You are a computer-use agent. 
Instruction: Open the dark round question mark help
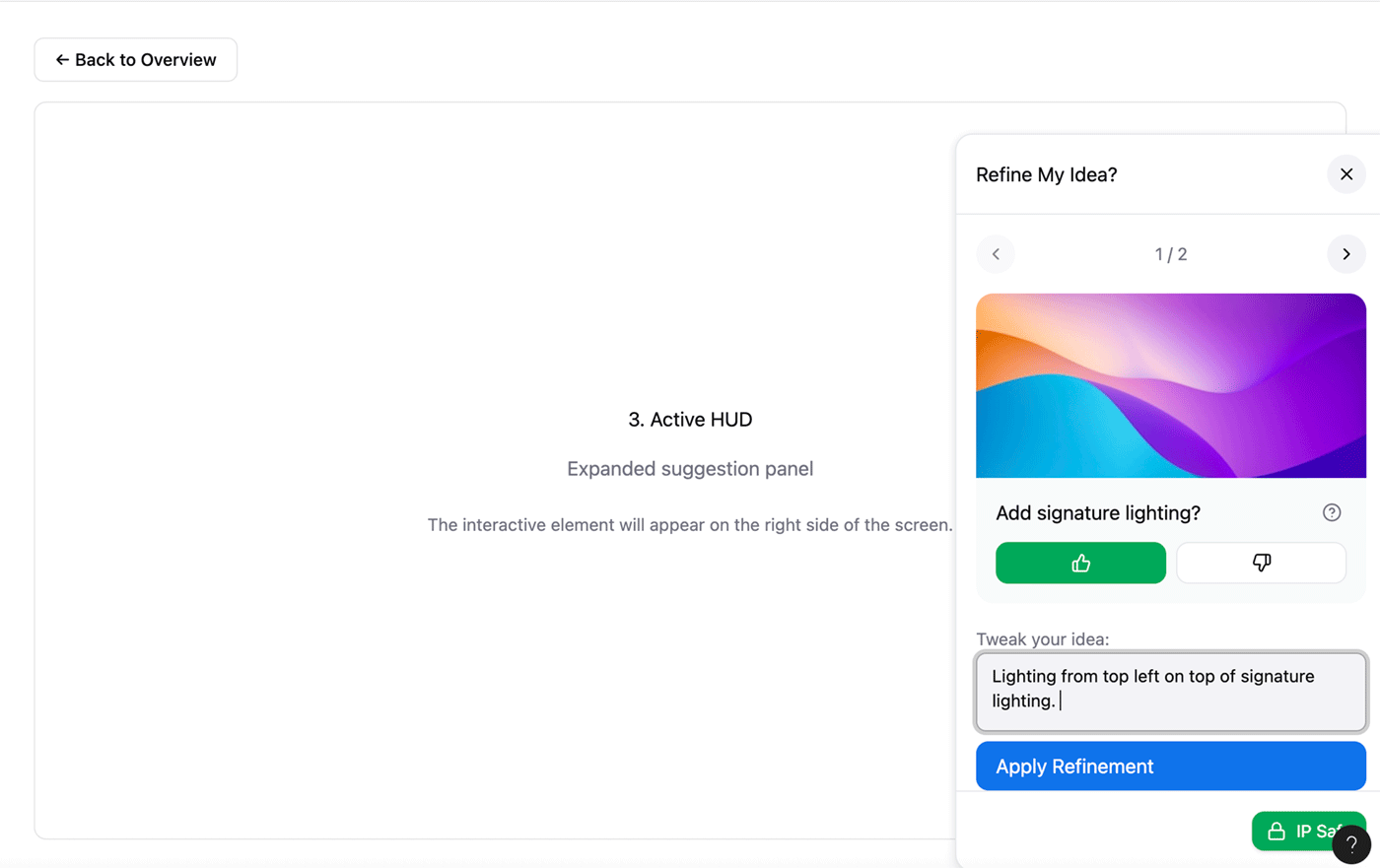(1351, 844)
